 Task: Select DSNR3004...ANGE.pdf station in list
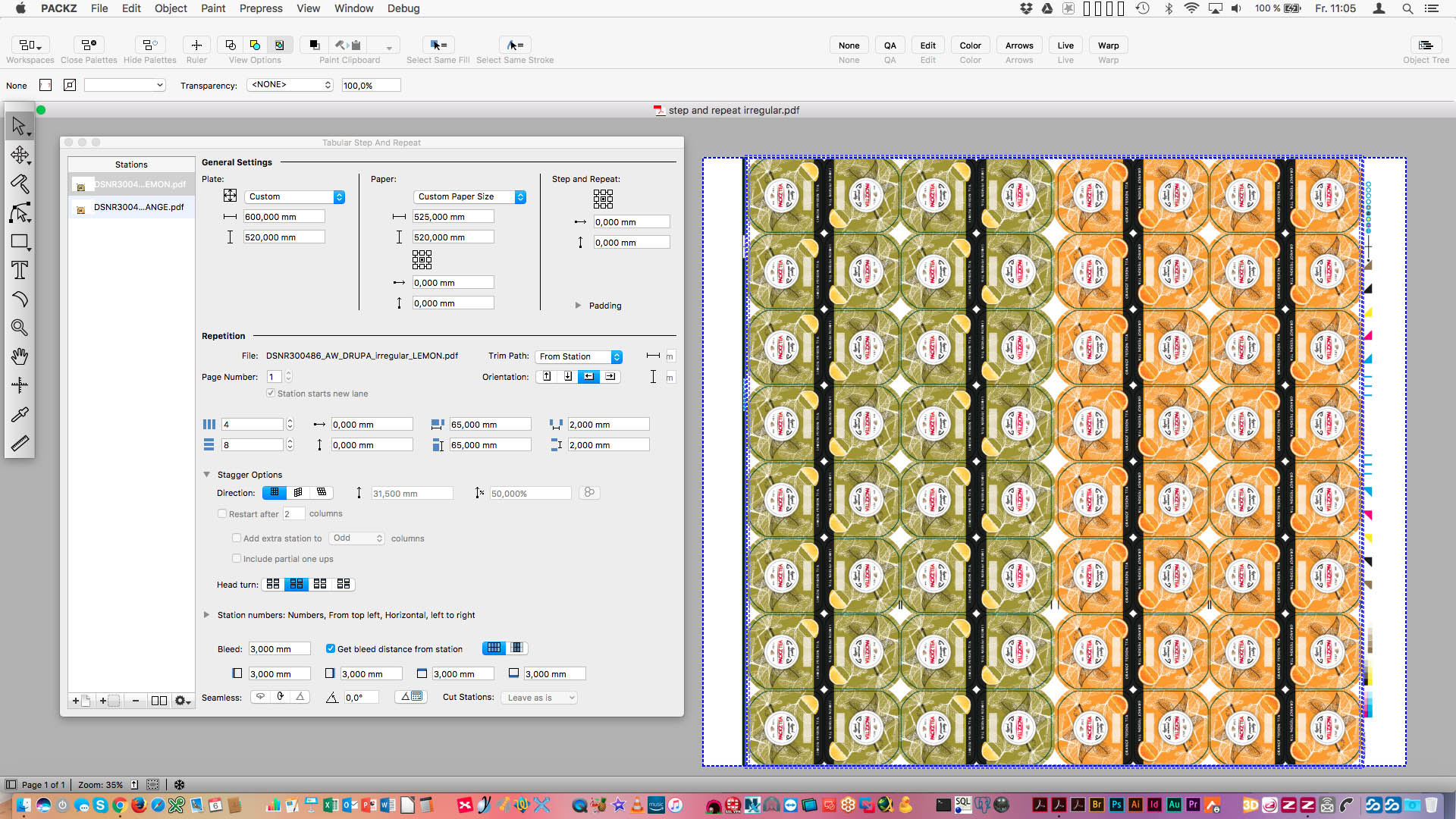[131, 207]
